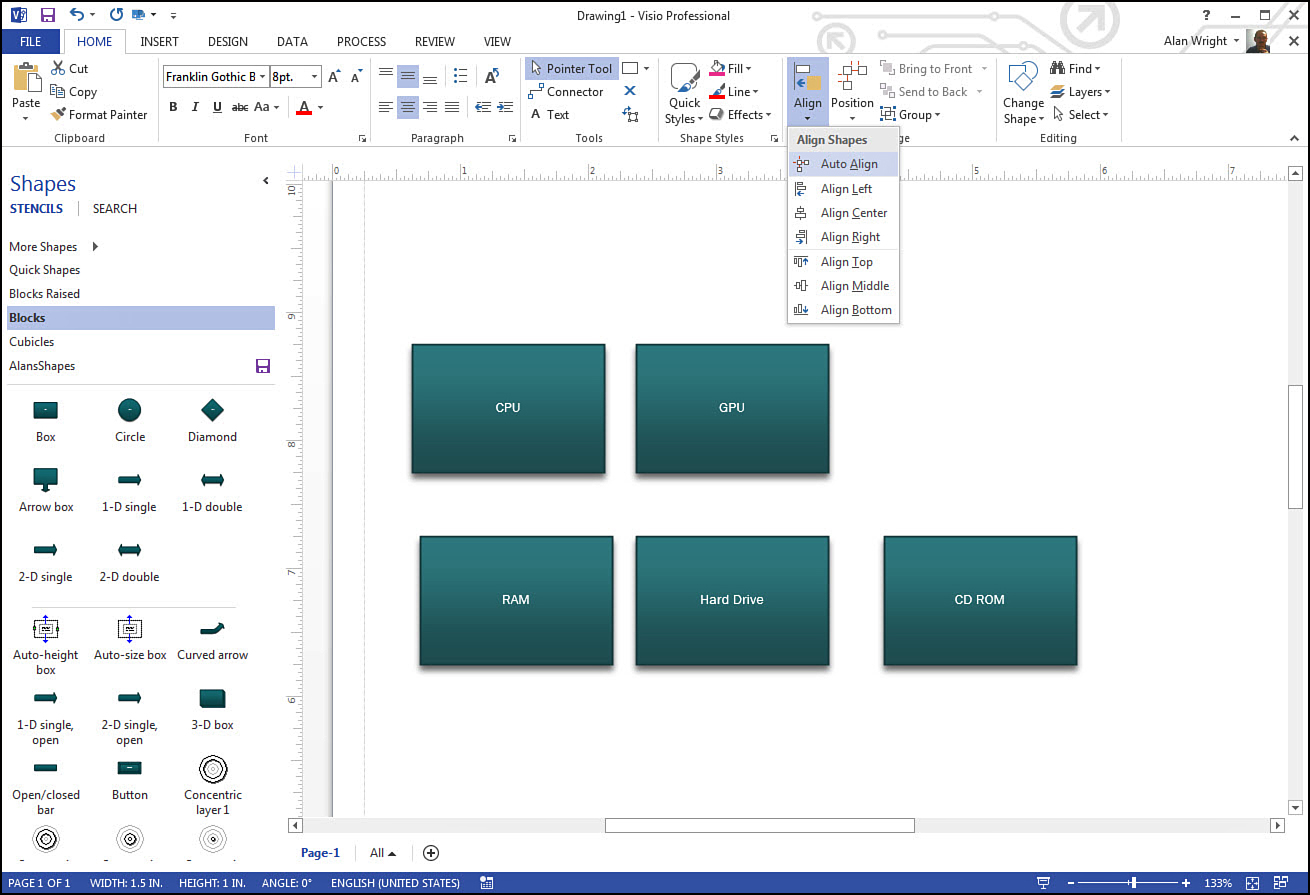
Task: Decrease the font size with the shrink icon
Action: (357, 77)
